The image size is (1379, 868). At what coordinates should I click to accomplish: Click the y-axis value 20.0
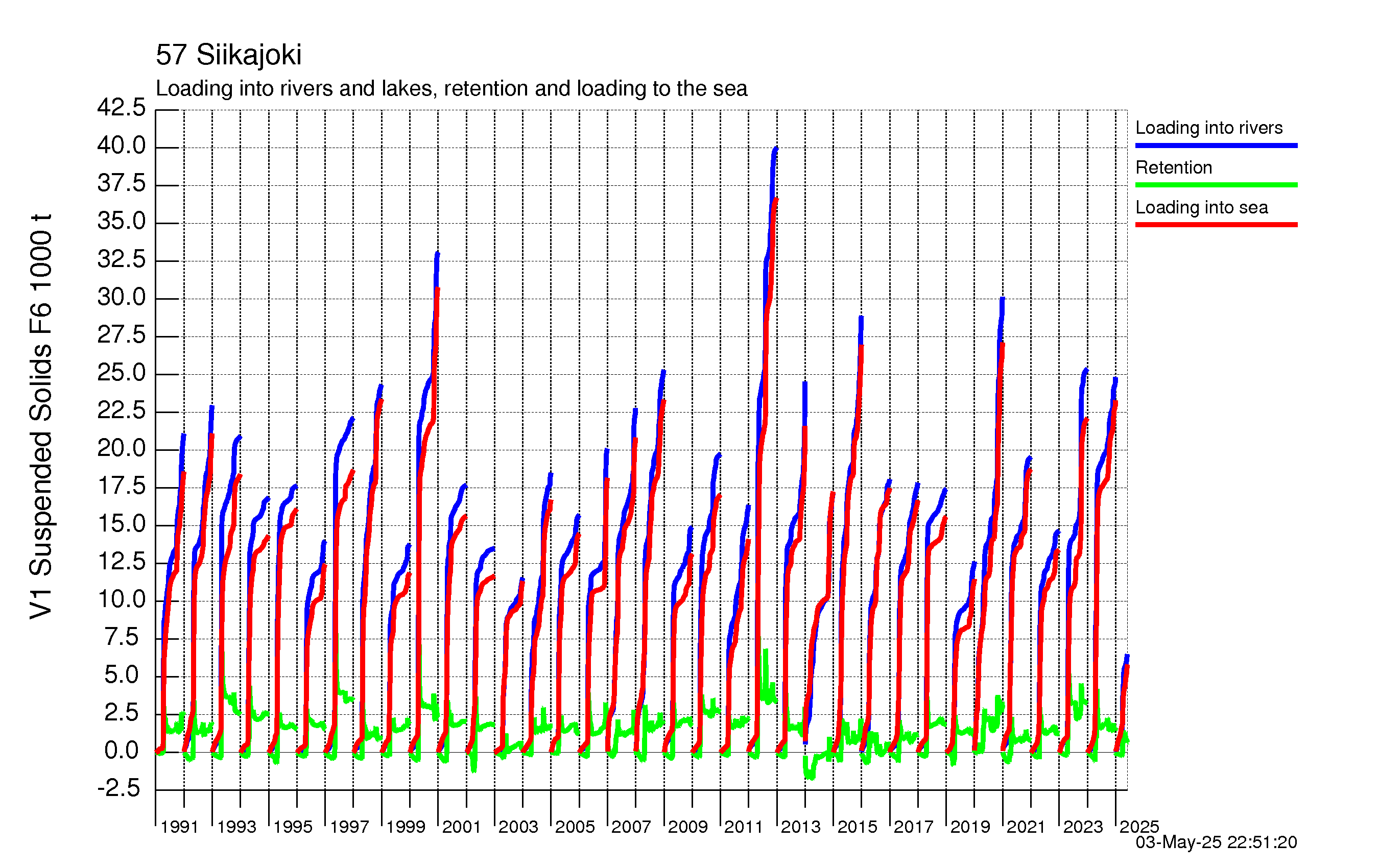click(x=121, y=448)
